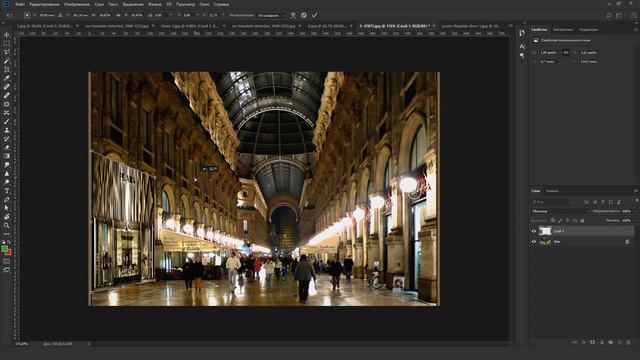Image resolution: width=640 pixels, height=360 pixels.
Task: Switch foreground and background colors arrow
Action: 9,242
